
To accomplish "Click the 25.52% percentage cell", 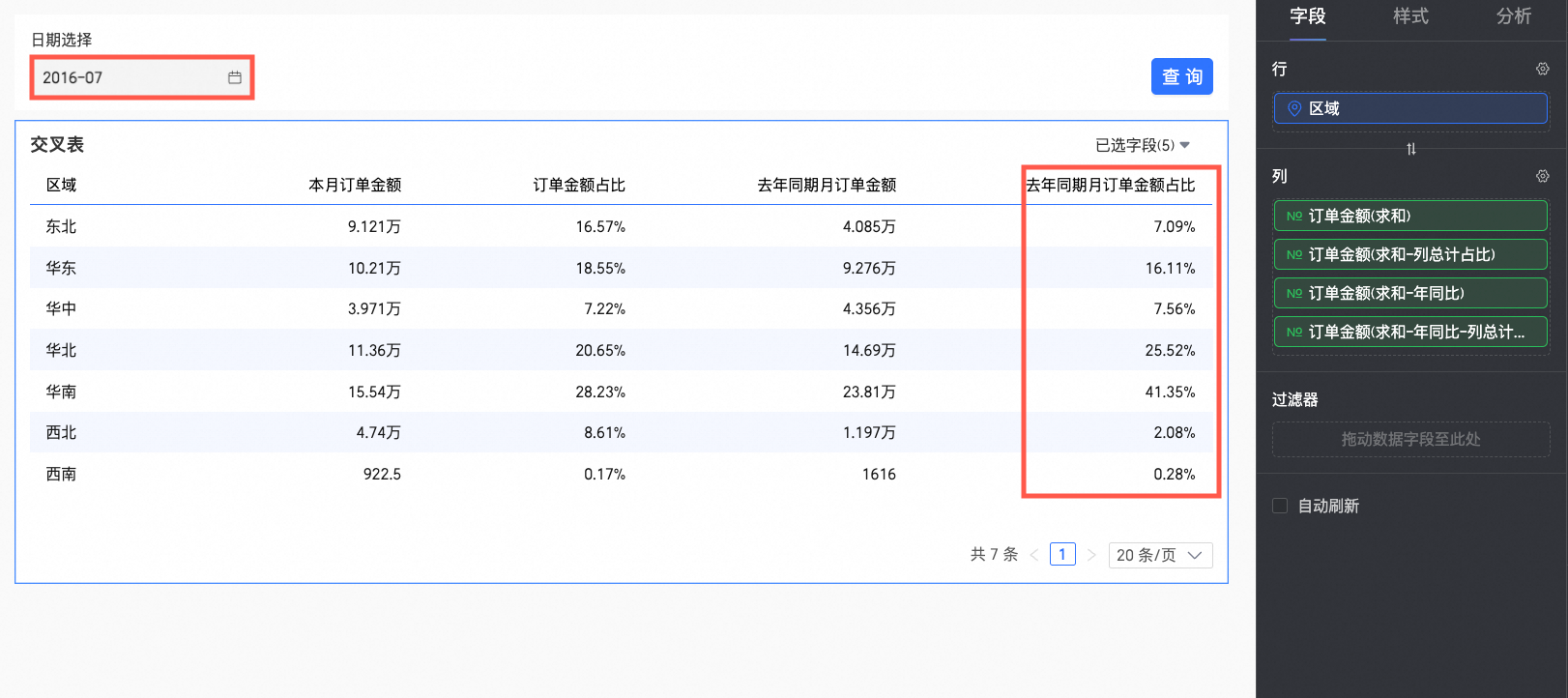I will point(1170,350).
